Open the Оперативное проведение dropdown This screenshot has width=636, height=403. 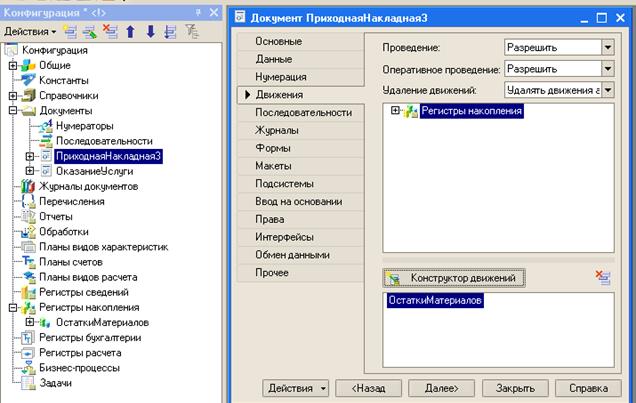[x=608, y=69]
